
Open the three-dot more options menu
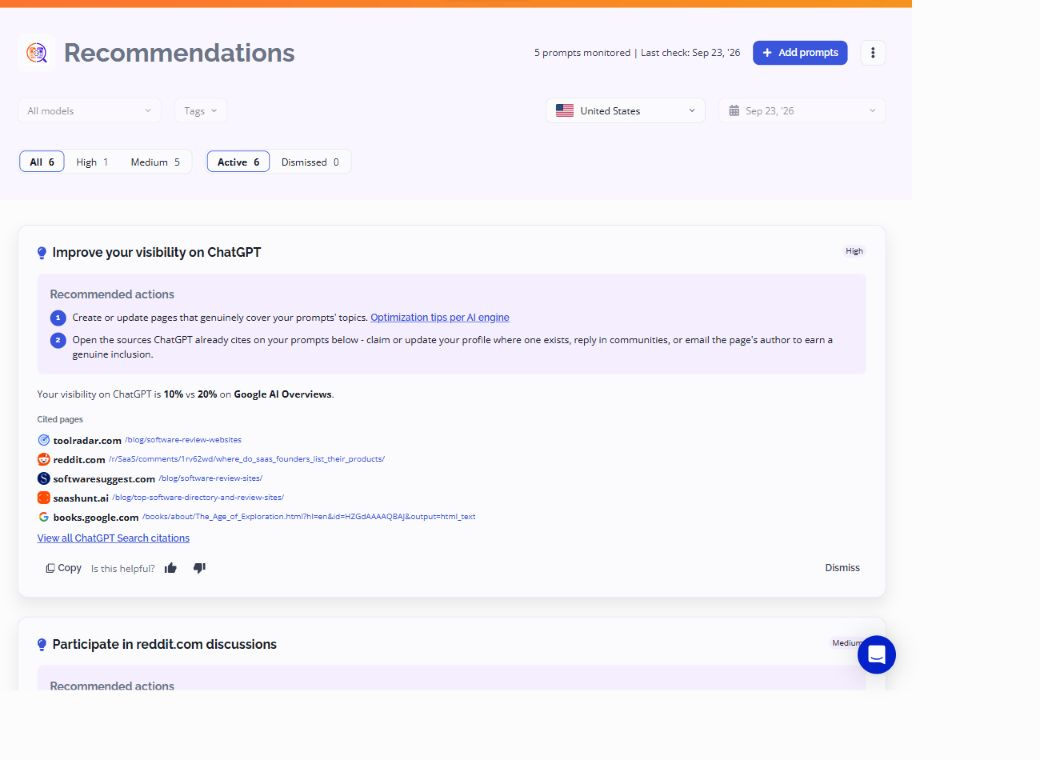pyautogui.click(x=872, y=52)
